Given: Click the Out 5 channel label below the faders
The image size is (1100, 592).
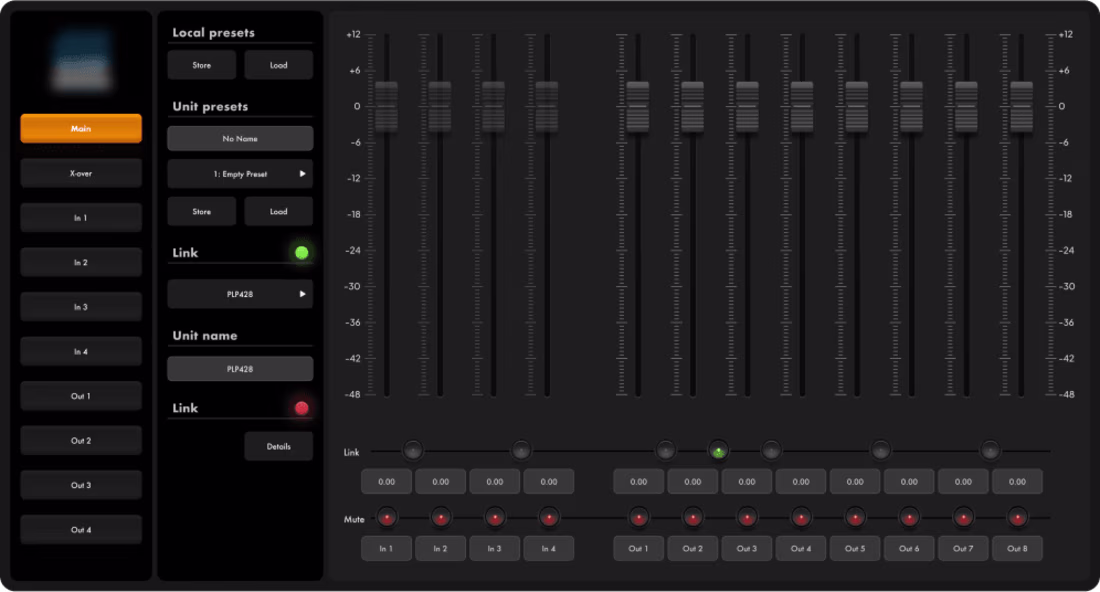Looking at the screenshot, I should click(855, 548).
